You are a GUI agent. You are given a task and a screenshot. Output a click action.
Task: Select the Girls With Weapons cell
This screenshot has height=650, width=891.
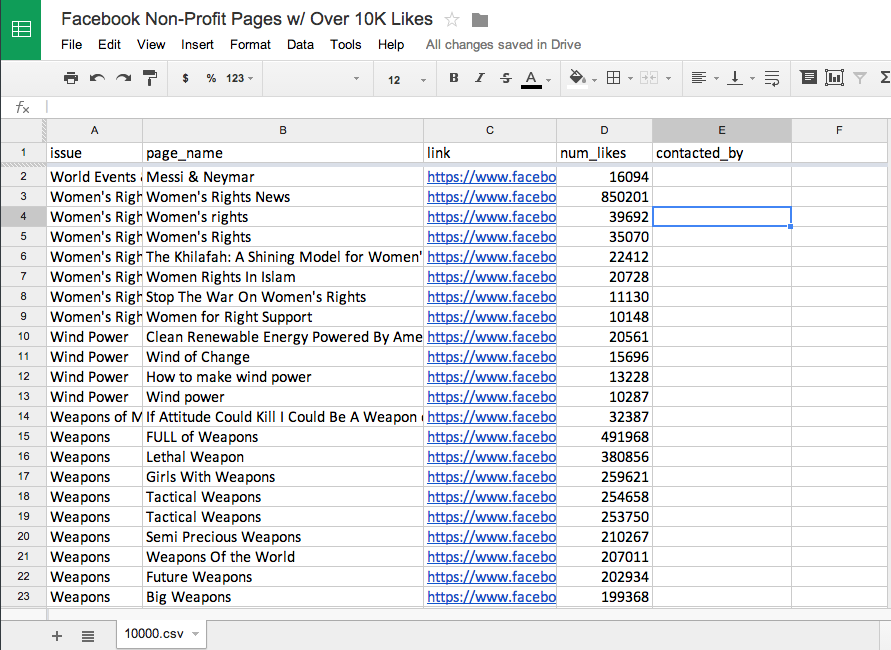[x=282, y=477]
